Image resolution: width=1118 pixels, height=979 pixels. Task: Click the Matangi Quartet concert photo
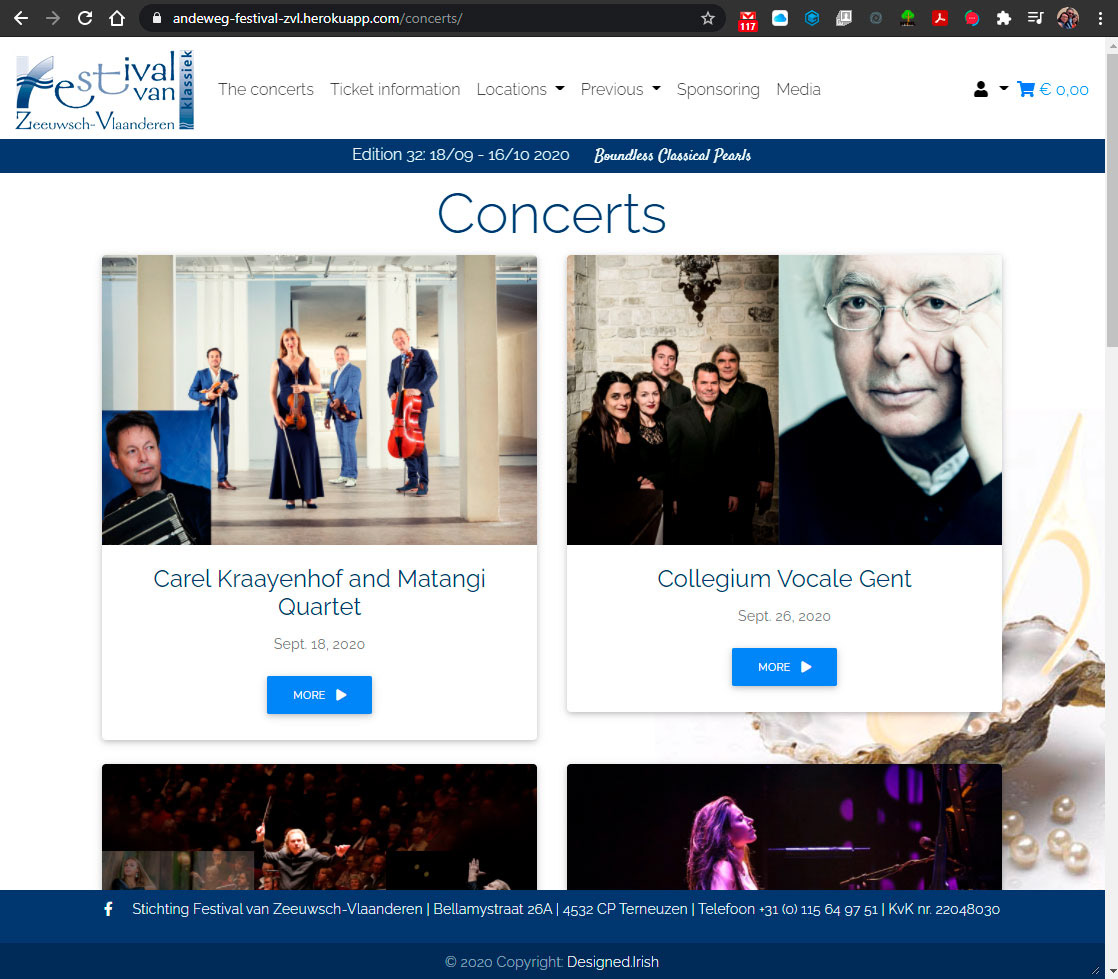[319, 400]
